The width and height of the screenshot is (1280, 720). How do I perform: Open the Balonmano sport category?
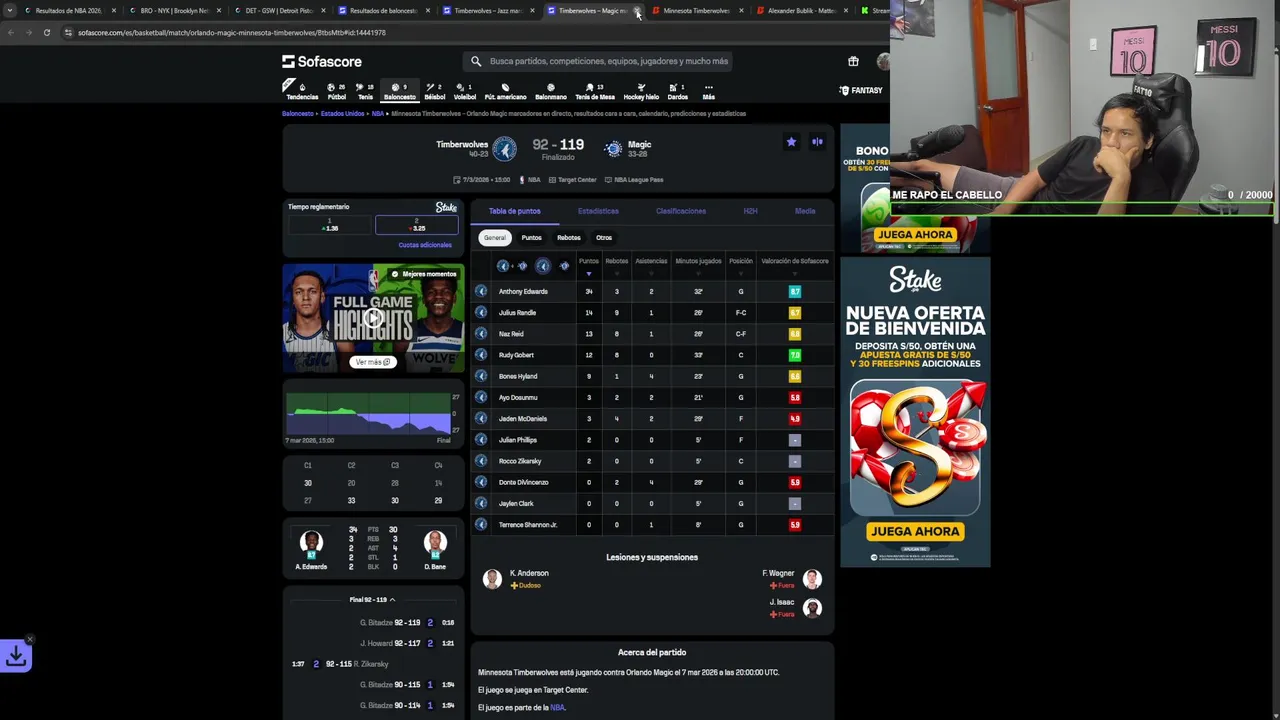point(550,91)
